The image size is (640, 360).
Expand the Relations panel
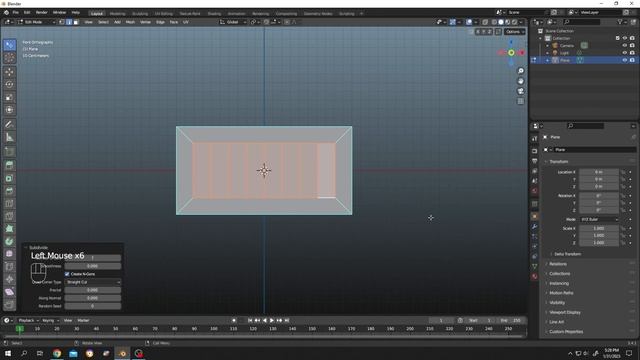[x=558, y=264]
